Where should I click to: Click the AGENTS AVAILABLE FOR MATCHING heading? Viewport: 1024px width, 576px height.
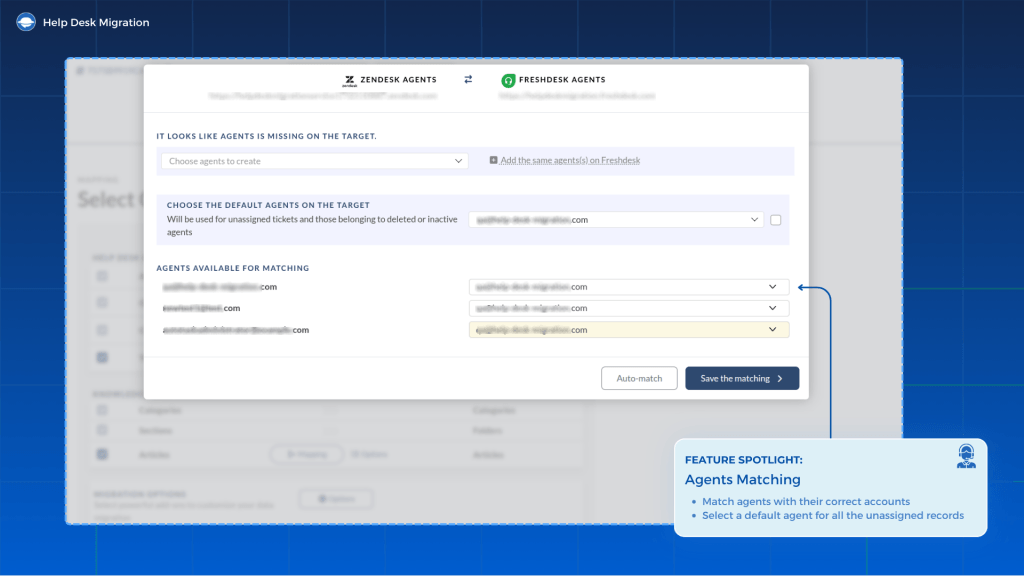click(x=232, y=268)
